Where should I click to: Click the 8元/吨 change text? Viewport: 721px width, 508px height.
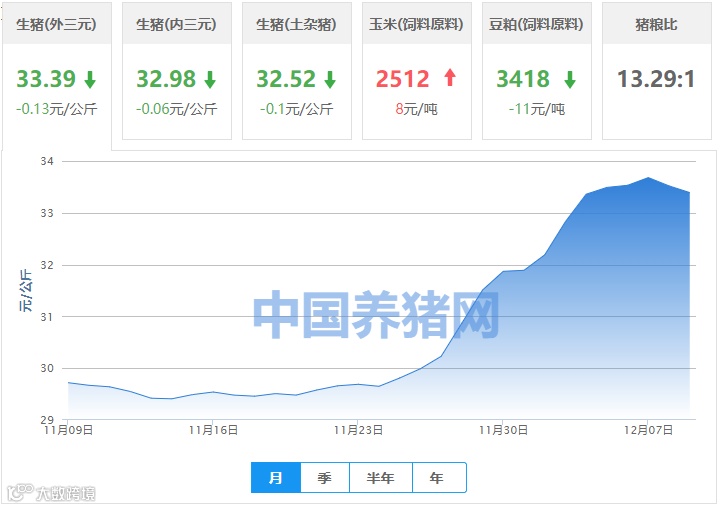(x=417, y=109)
